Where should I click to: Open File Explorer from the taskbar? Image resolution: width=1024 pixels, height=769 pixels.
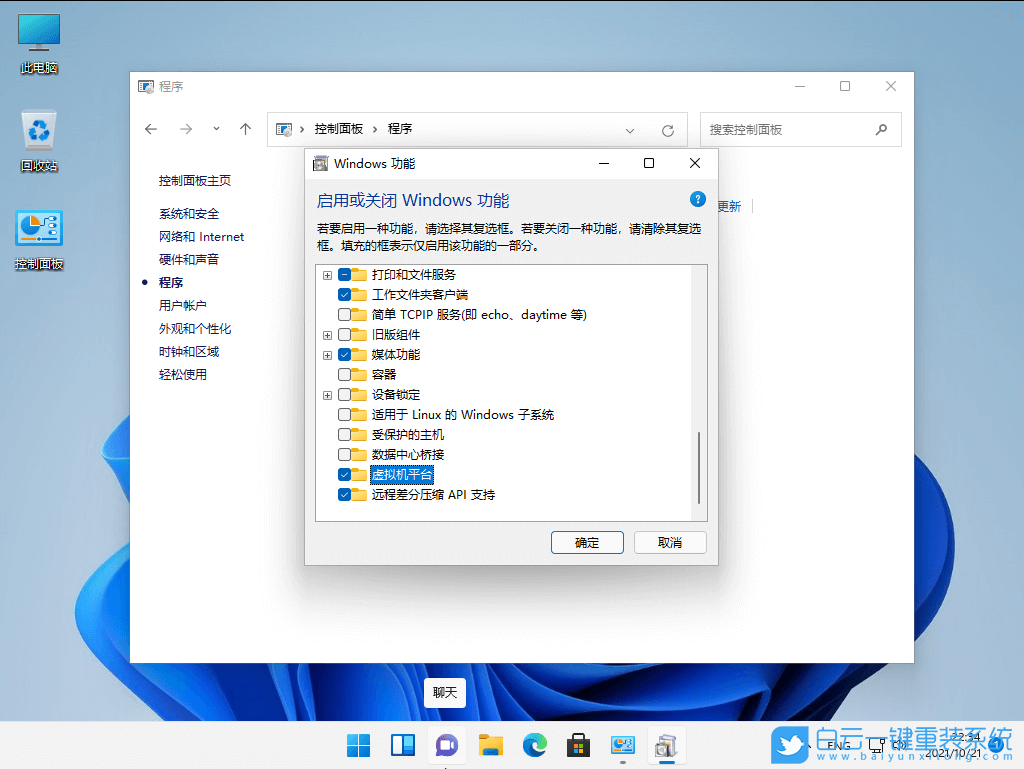[490, 745]
